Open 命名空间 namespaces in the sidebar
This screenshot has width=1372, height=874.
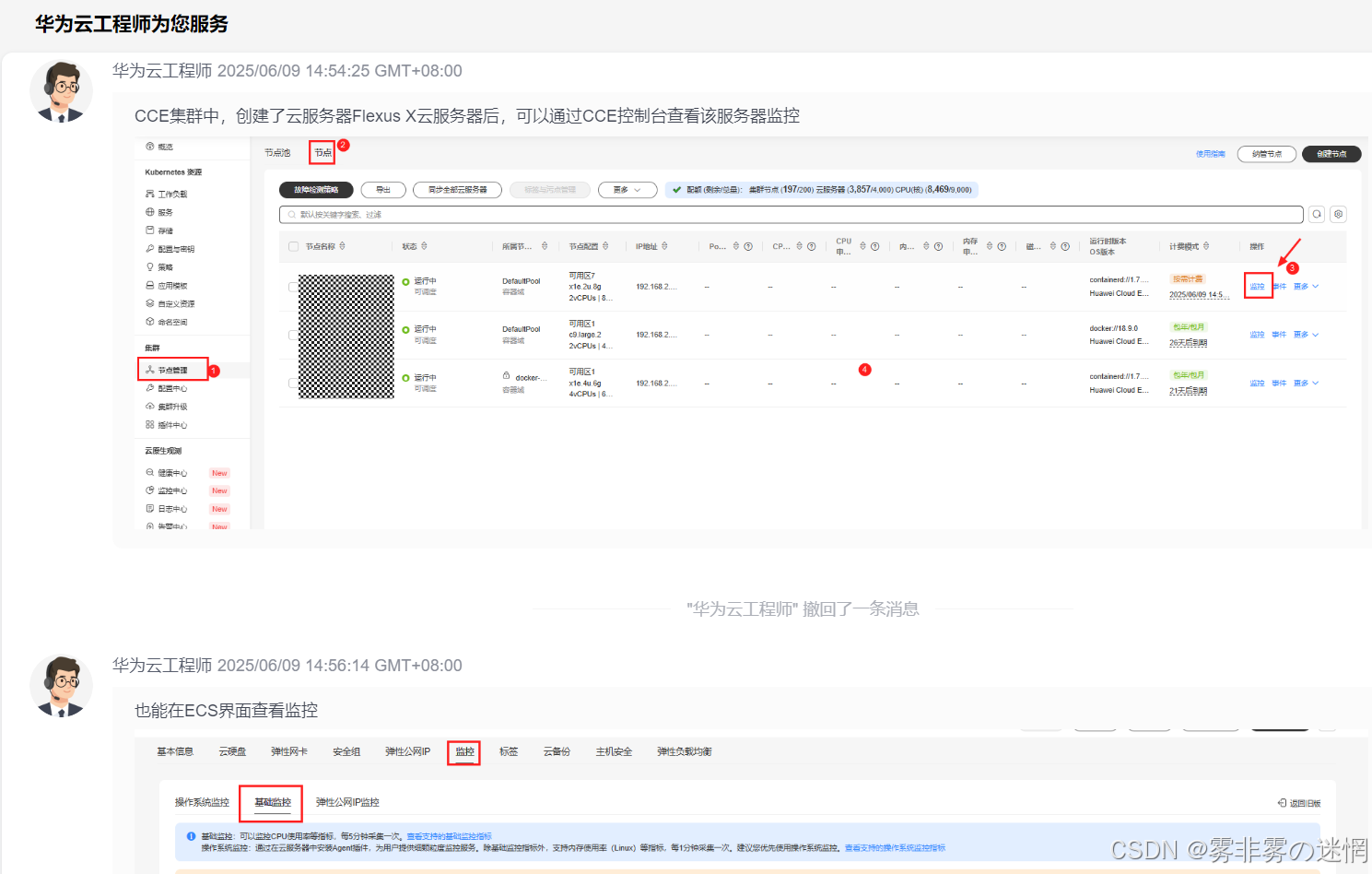pos(166,322)
